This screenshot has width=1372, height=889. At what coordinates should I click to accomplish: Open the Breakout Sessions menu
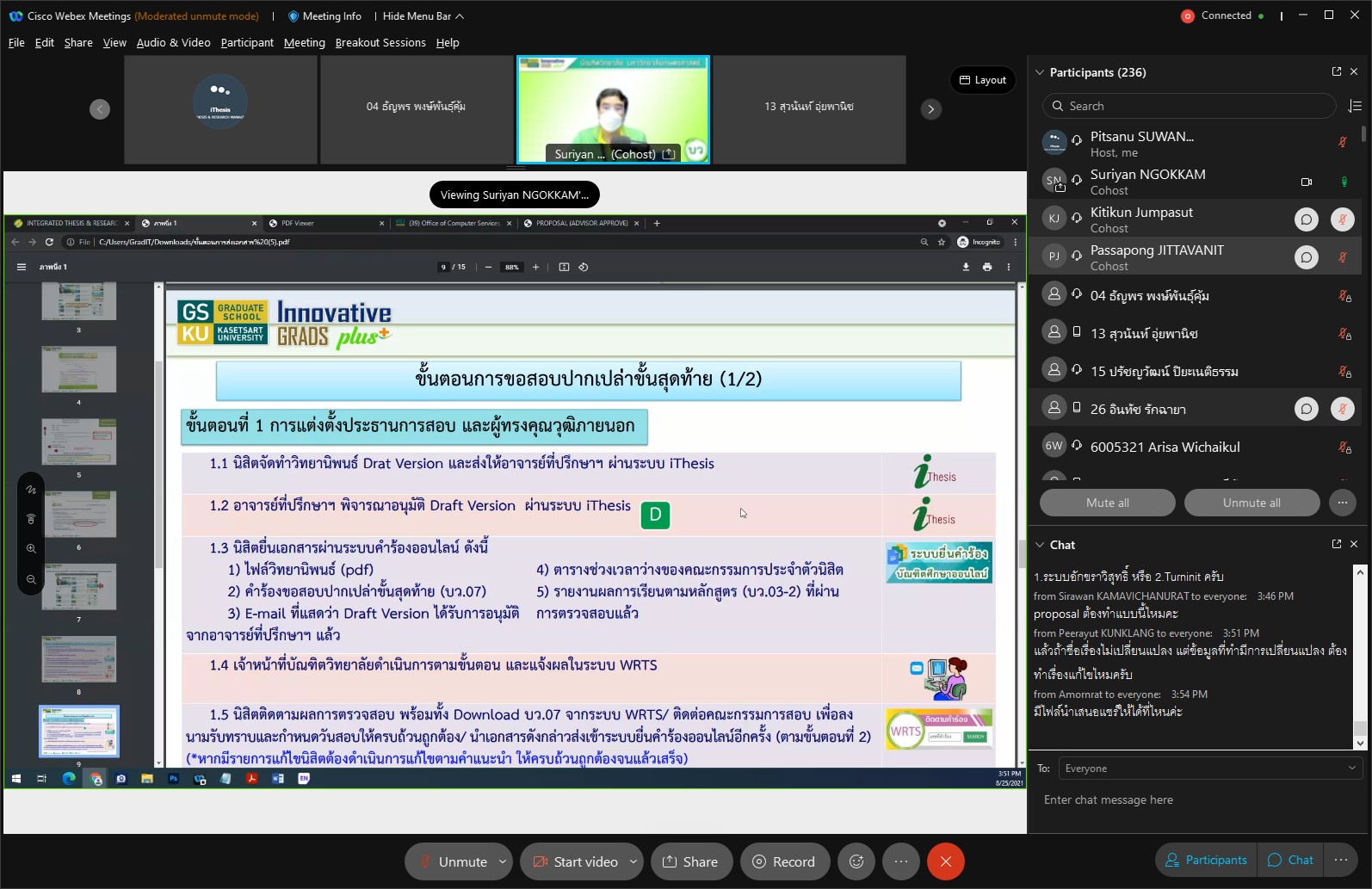point(380,42)
